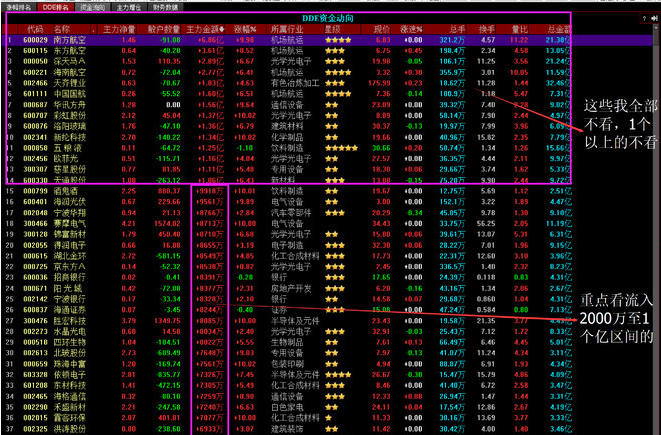Select stock 禾盛新材
This screenshot has width=661, height=435.
click(x=70, y=407)
